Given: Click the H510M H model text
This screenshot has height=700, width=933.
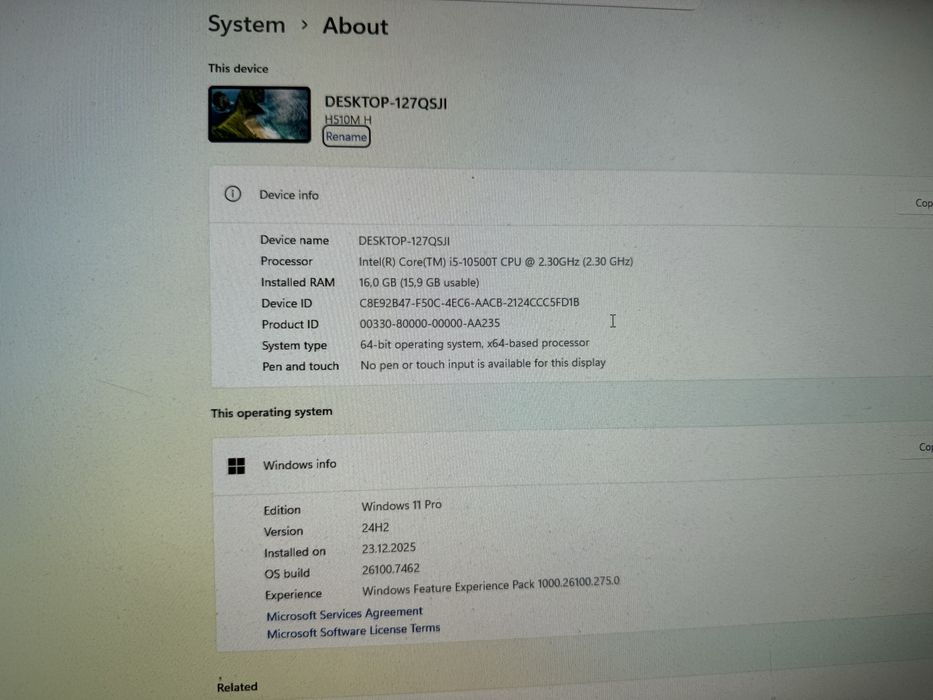Looking at the screenshot, I should (348, 119).
